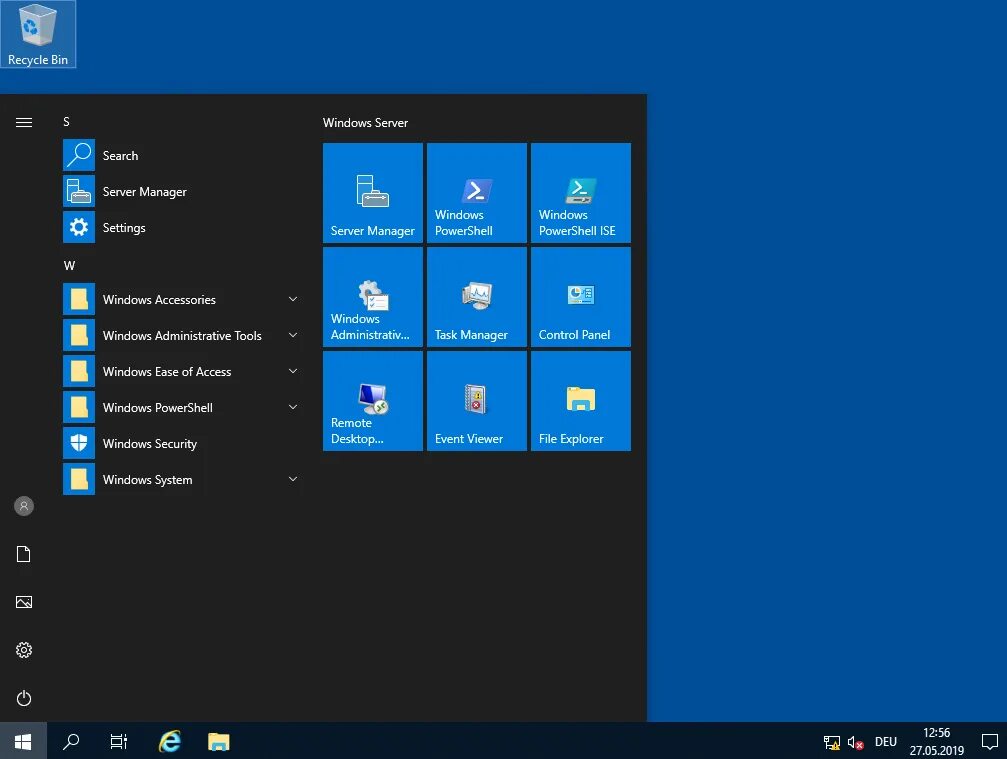Open the Windows Ease of Access folder

[182, 372]
